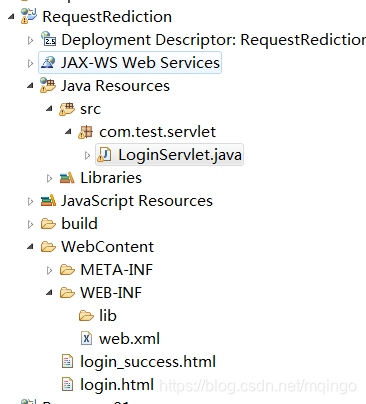This screenshot has height=404, width=366.
Task: Click the JAX-WS Web Services icon
Action: pos(48,62)
